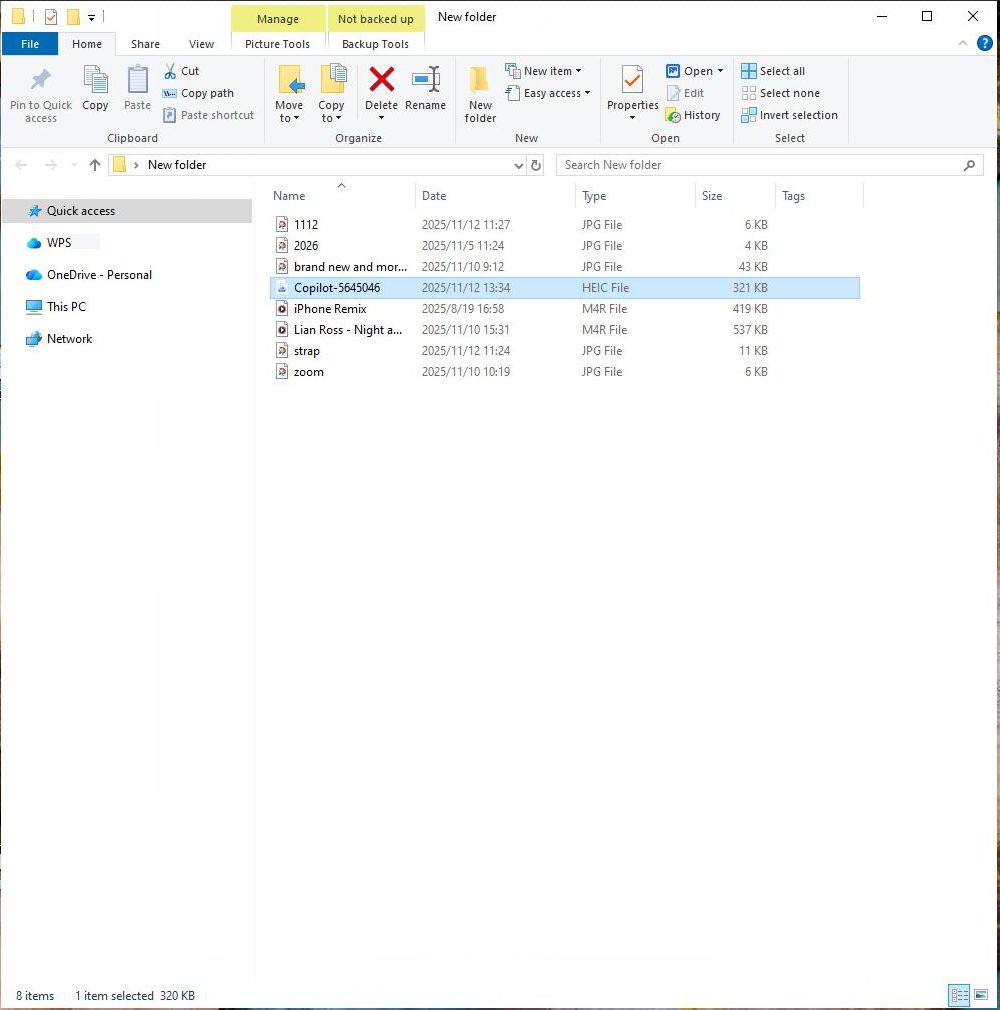Open the New item dropdown menu
The image size is (1000, 1010).
(545, 71)
